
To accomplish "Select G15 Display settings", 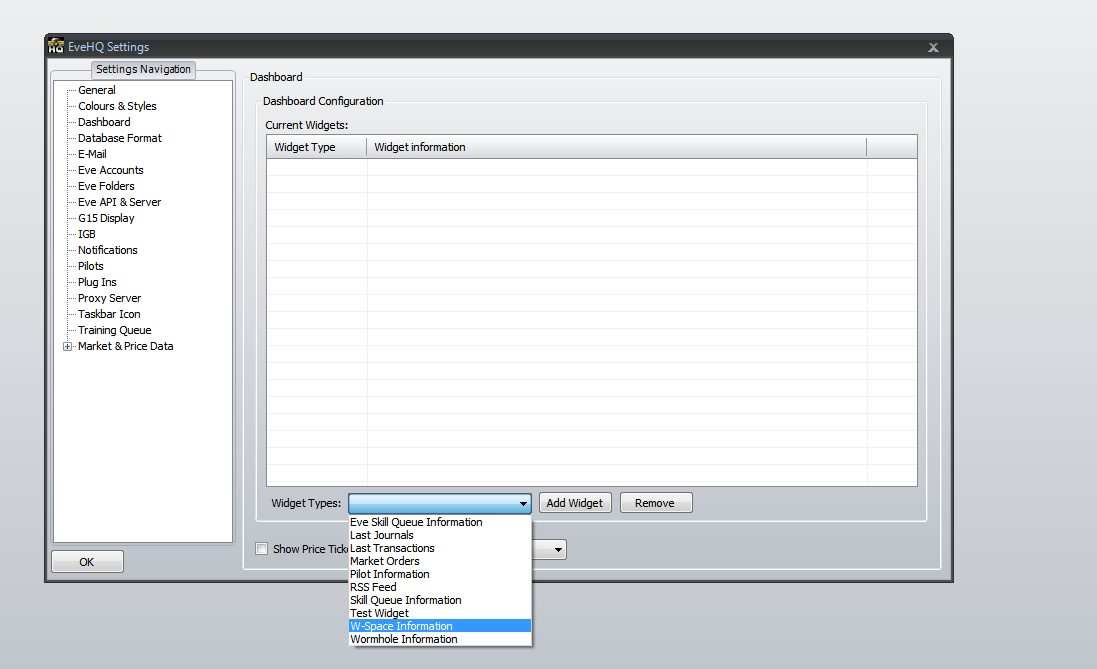I will click(106, 218).
